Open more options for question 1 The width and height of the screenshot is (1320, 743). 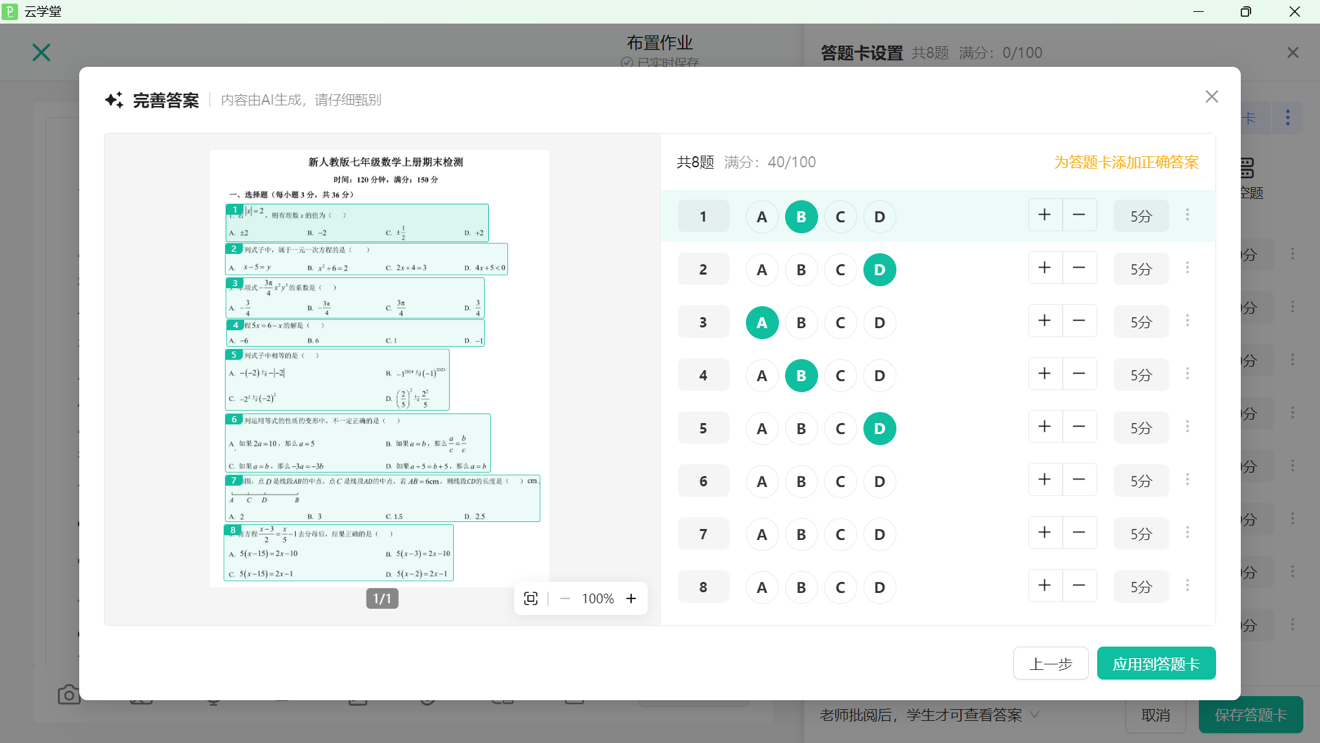1188,215
